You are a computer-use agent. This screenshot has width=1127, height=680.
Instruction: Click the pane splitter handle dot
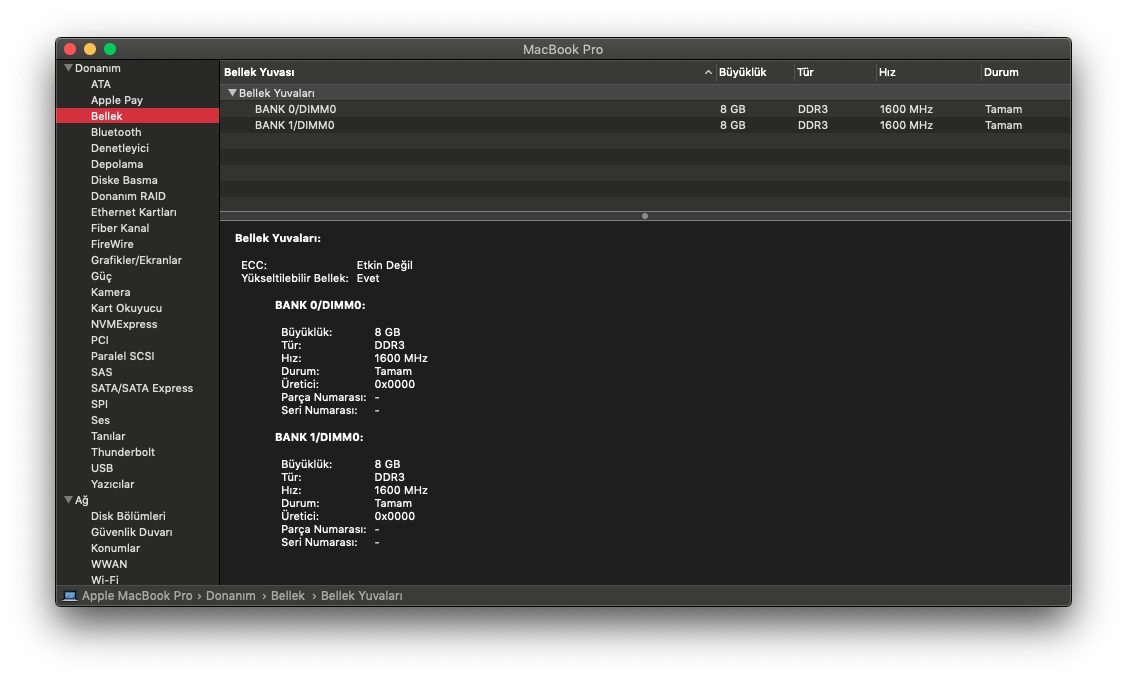click(645, 216)
